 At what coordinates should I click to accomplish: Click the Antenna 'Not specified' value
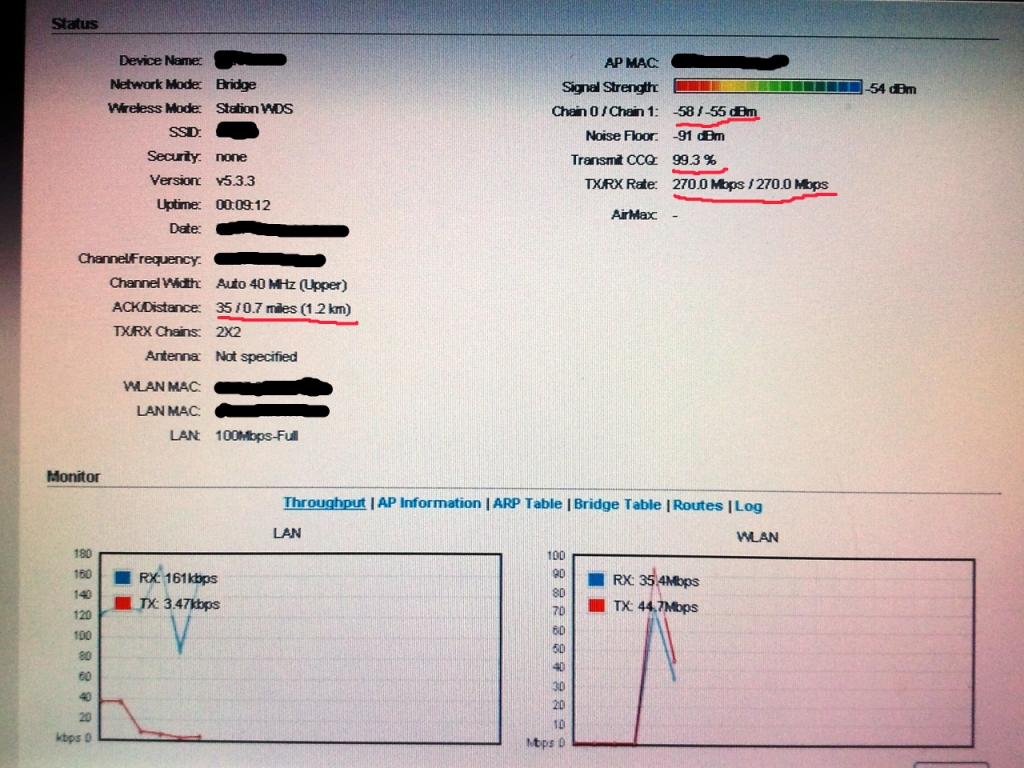point(256,357)
